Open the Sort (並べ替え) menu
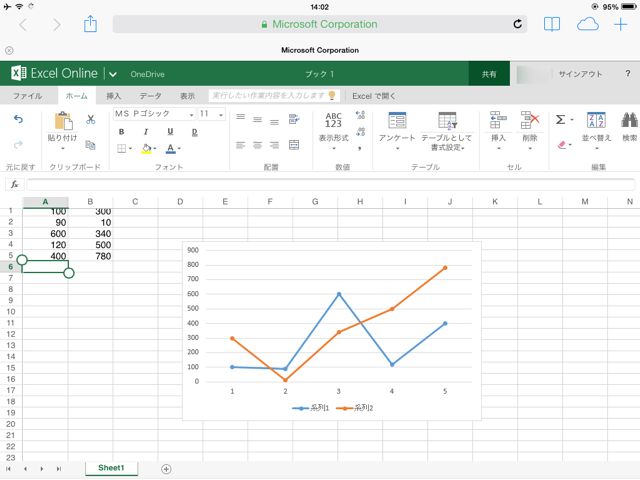 tap(596, 131)
